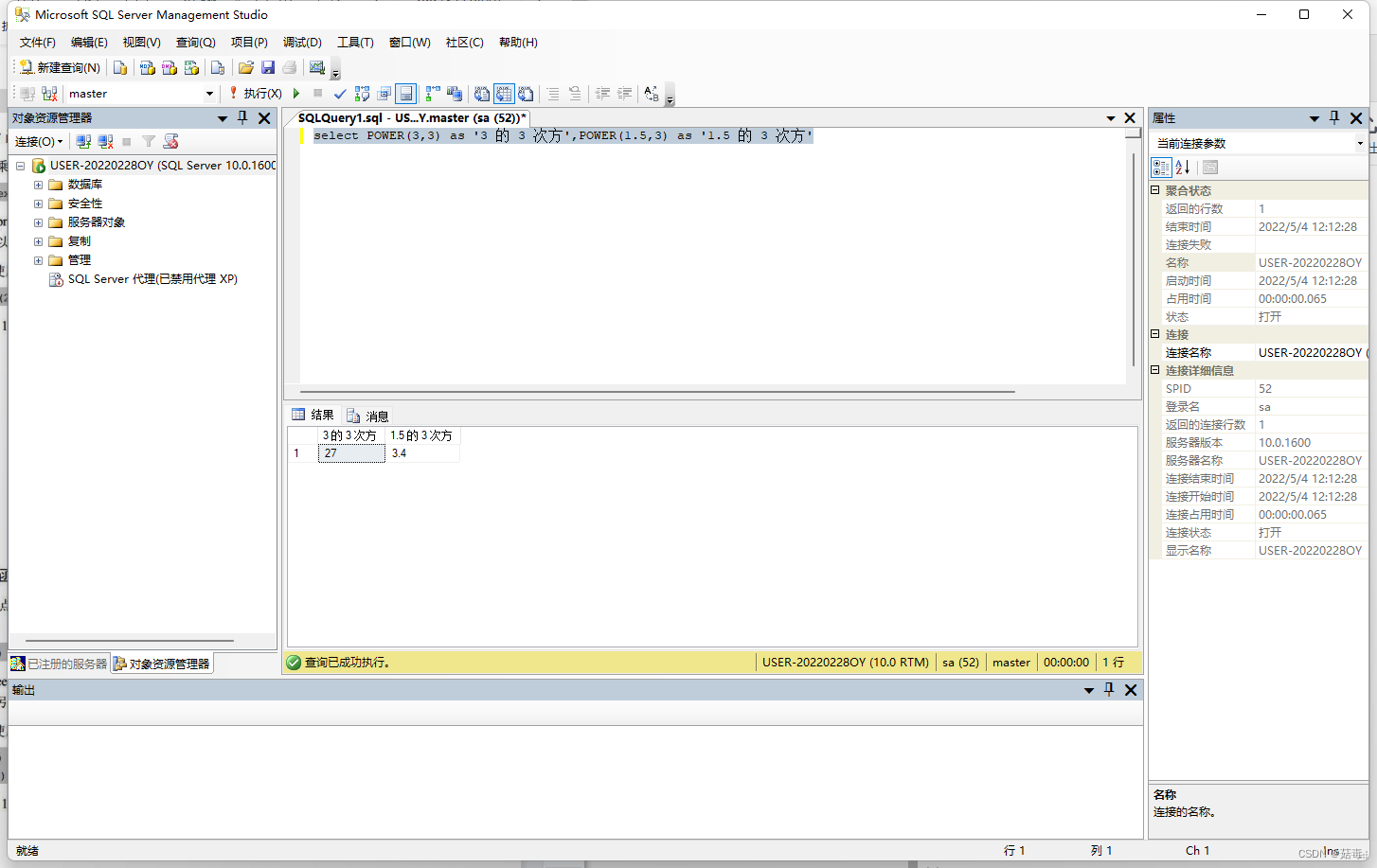Expand the 安全性 folder
The height and width of the screenshot is (868, 1377).
click(x=38, y=204)
